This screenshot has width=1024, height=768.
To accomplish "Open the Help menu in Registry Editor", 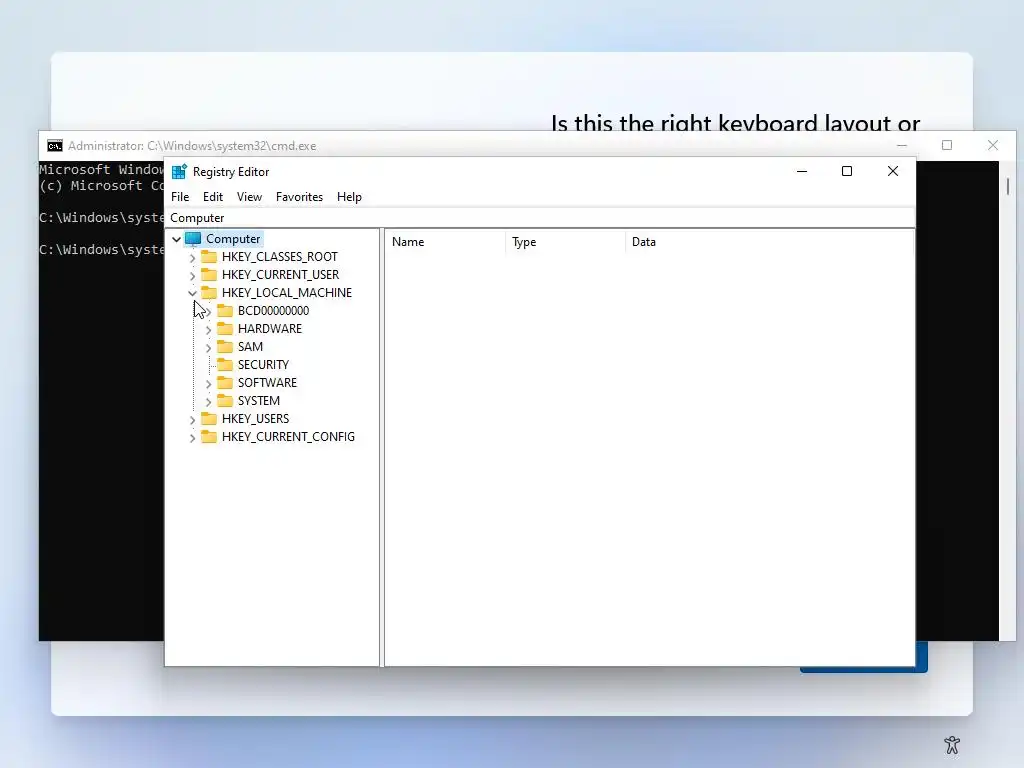I will click(349, 197).
